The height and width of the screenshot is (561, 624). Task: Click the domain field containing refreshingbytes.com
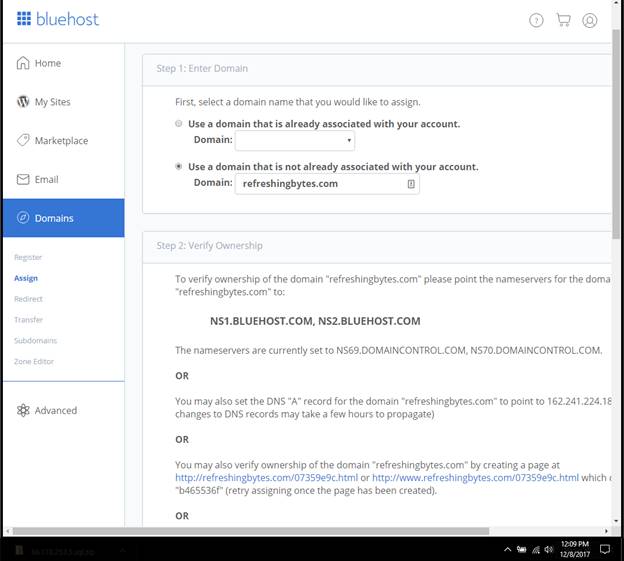(x=327, y=184)
